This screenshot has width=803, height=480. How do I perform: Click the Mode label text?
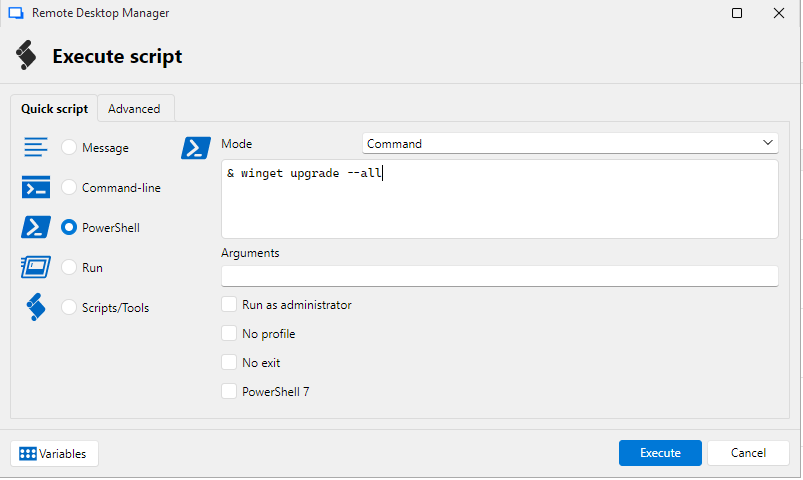(237, 144)
